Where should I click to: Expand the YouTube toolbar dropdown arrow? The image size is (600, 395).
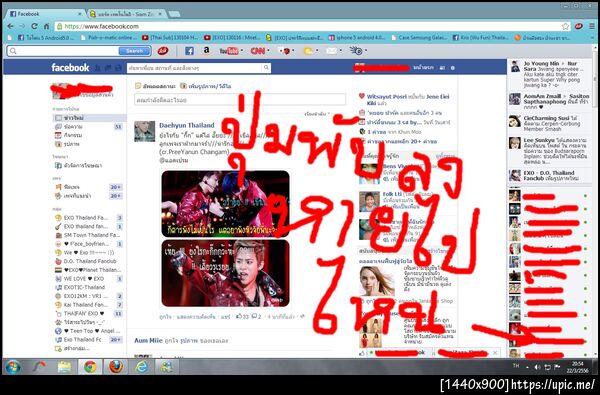(241, 51)
